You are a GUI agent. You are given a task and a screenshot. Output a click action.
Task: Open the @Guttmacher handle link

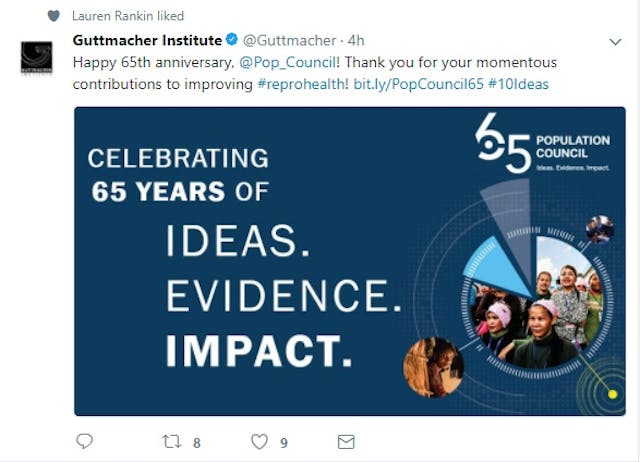click(289, 40)
